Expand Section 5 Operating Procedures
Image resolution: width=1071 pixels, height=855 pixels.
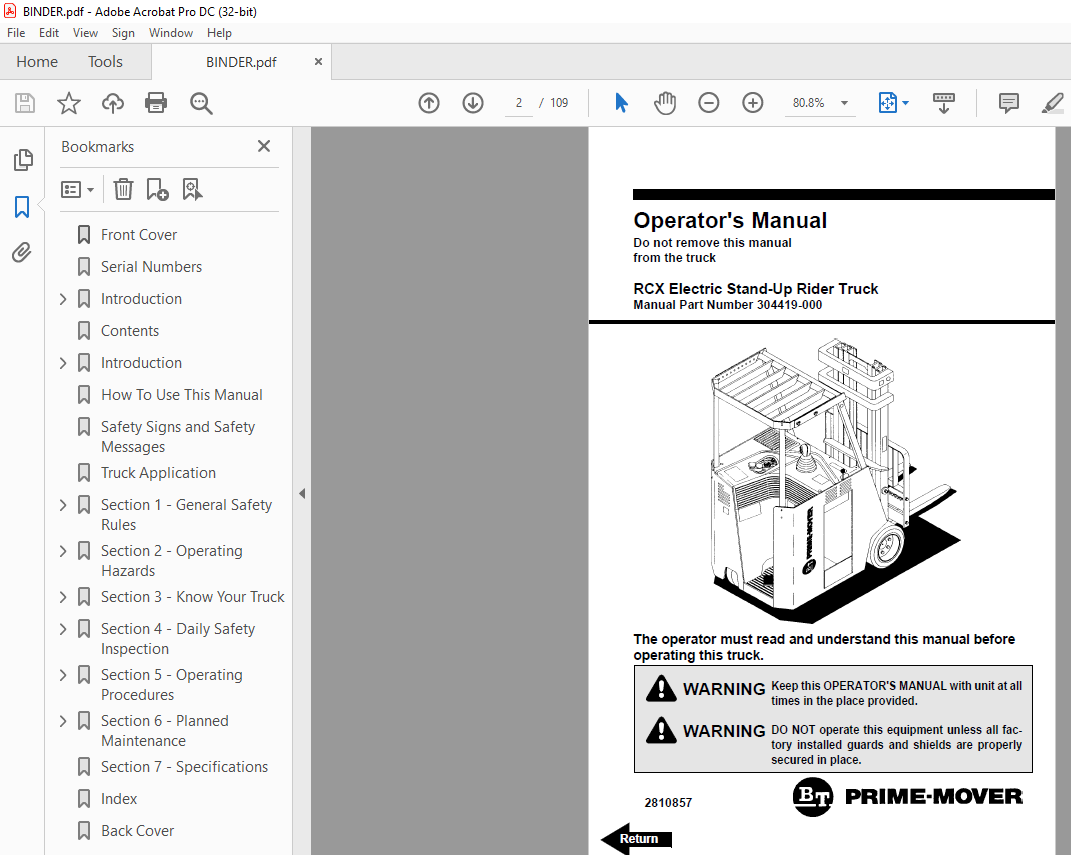(63, 675)
